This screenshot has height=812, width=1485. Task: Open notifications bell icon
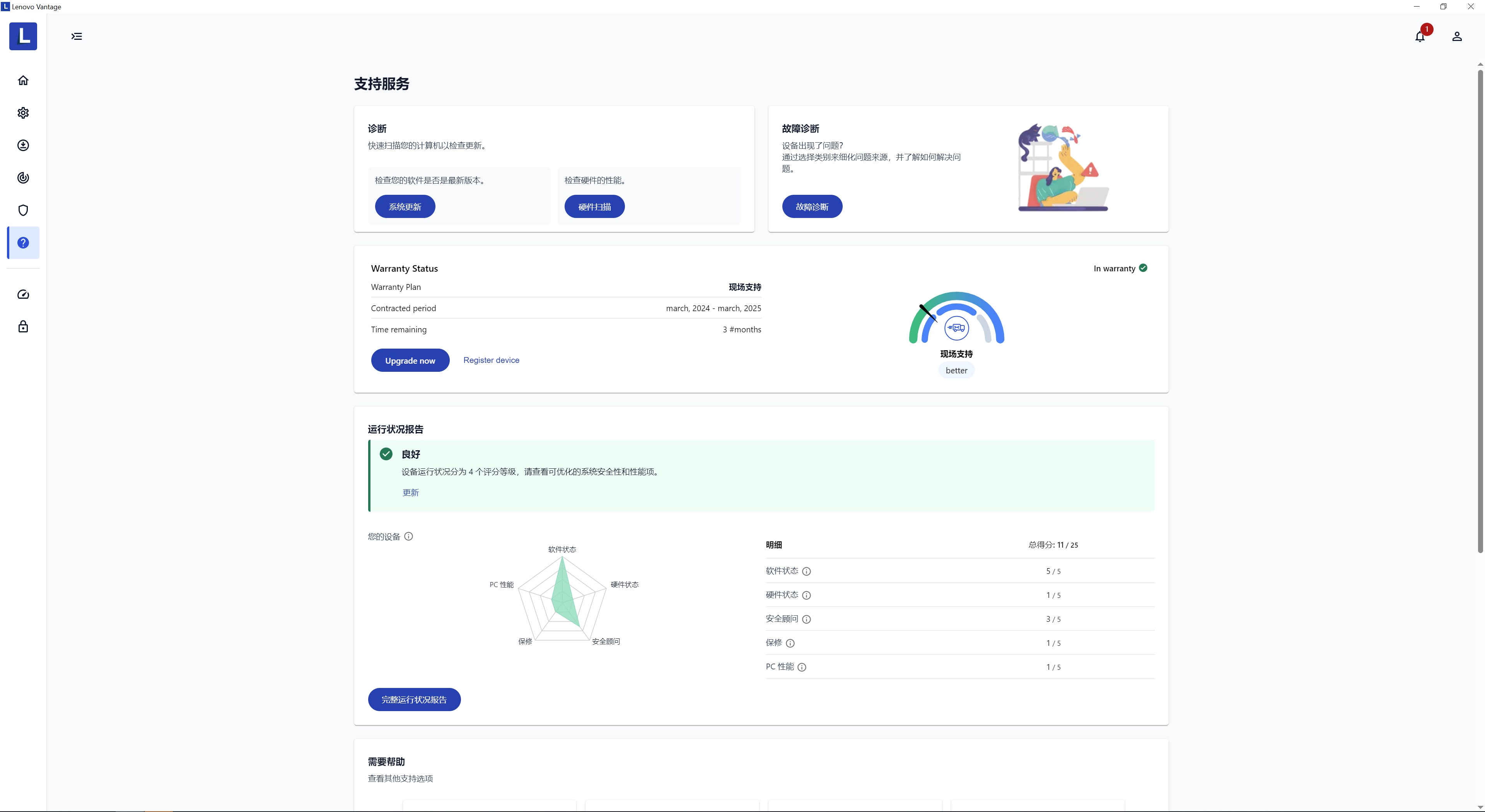tap(1420, 37)
